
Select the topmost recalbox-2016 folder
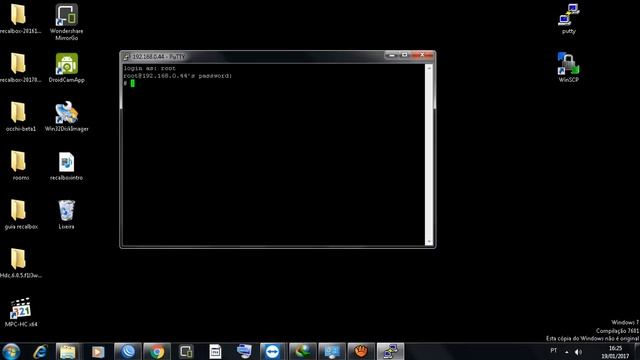(20, 19)
